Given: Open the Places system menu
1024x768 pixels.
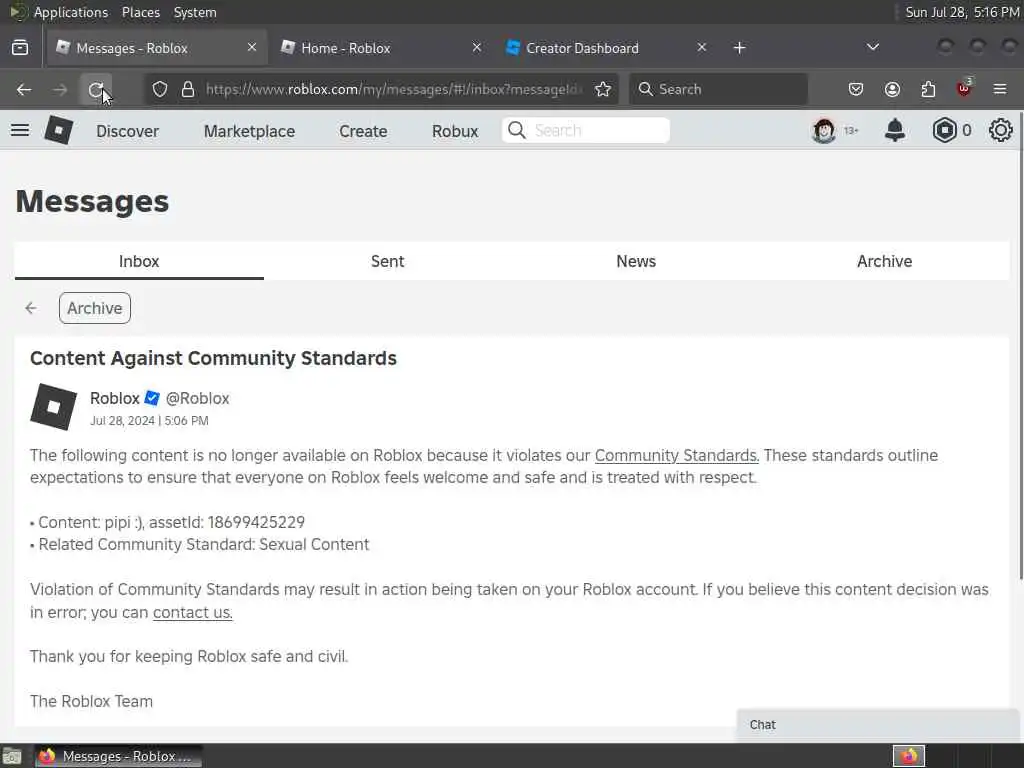Looking at the screenshot, I should 141,12.
